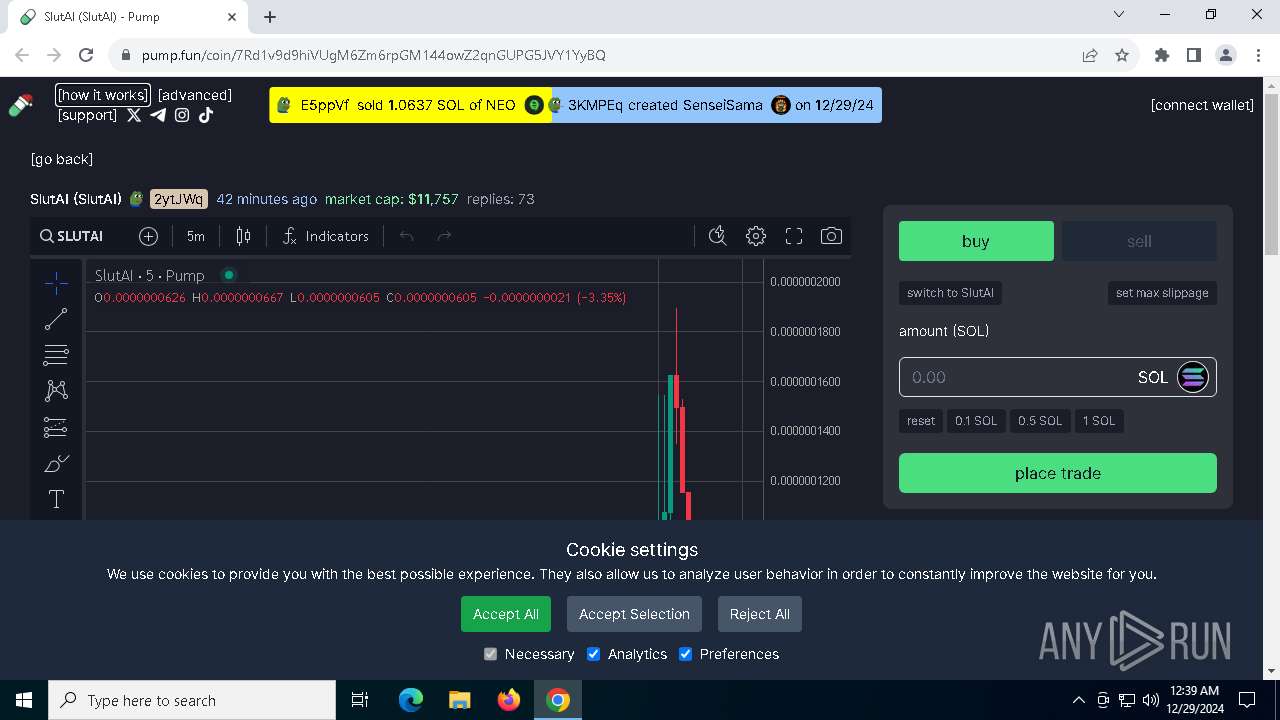
Task: Open the forecasting and measurement tools
Action: (56, 427)
